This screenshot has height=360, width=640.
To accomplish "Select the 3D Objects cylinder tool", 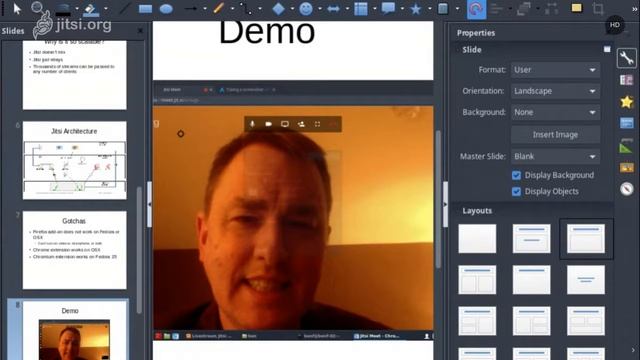I will click(x=443, y=9).
